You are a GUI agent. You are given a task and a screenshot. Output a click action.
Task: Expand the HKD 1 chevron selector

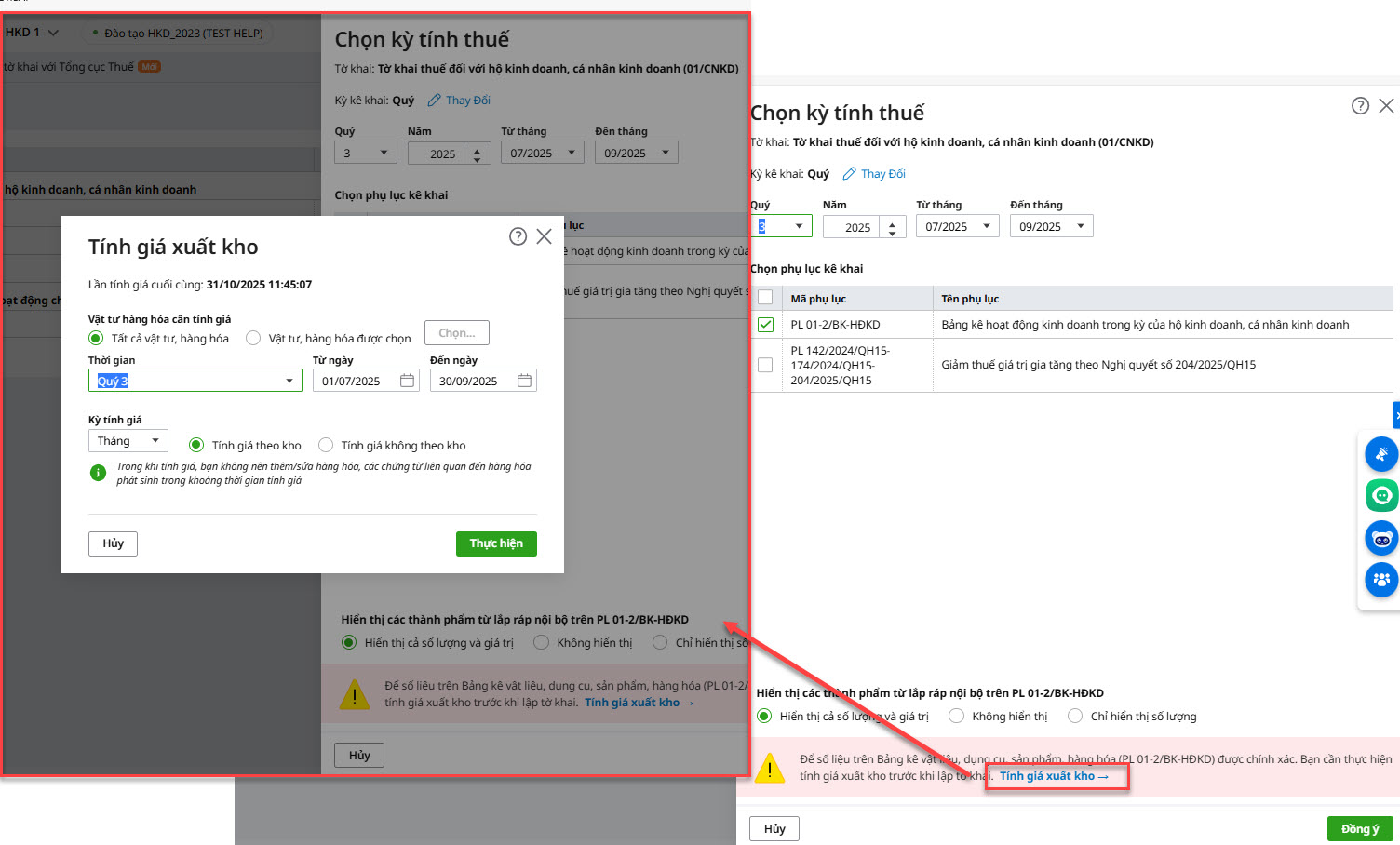53,33
